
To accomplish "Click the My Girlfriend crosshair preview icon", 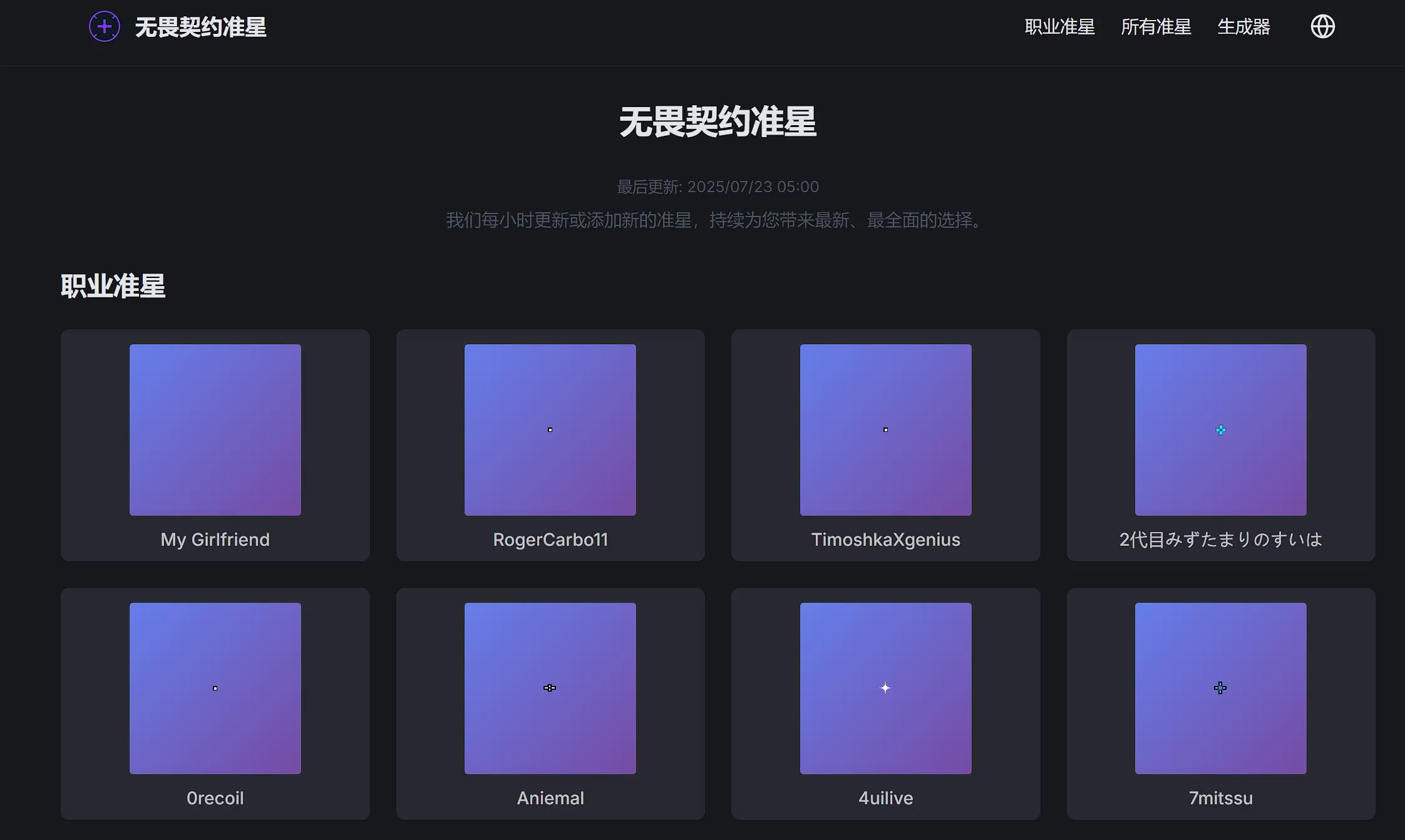I will pos(215,429).
